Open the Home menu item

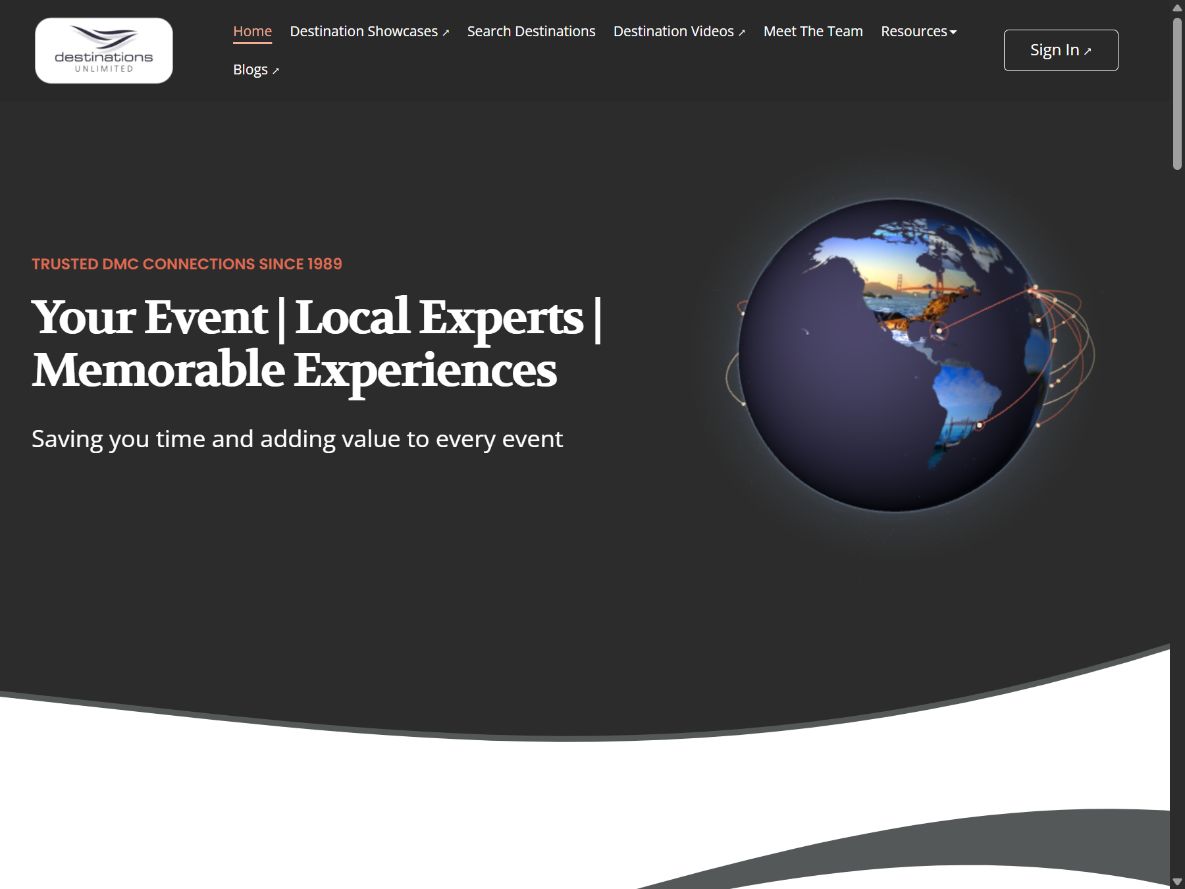coord(252,31)
